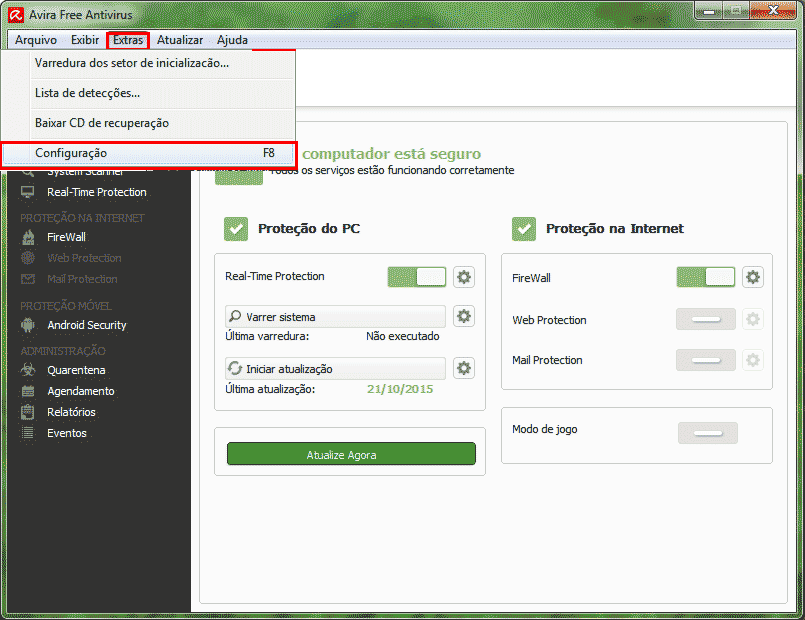
Task: Open Quarentena in the sidebar
Action: pos(76,370)
